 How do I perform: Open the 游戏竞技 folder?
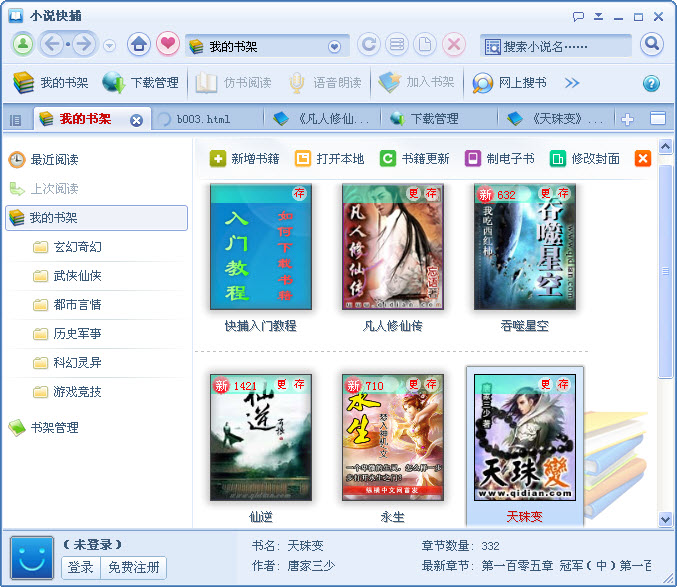(x=67, y=392)
